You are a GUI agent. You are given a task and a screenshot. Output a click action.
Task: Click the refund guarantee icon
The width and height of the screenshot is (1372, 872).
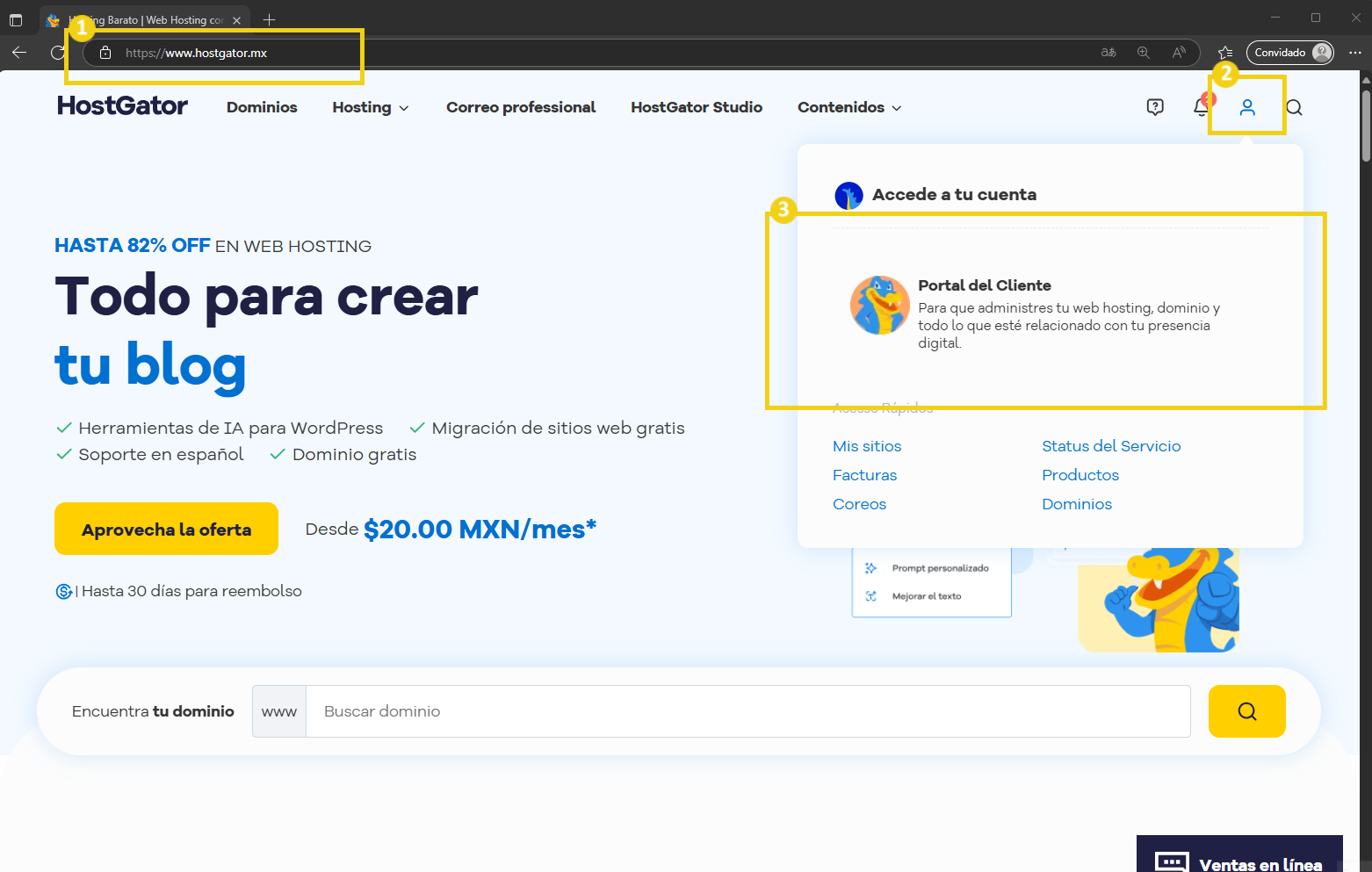click(x=64, y=591)
